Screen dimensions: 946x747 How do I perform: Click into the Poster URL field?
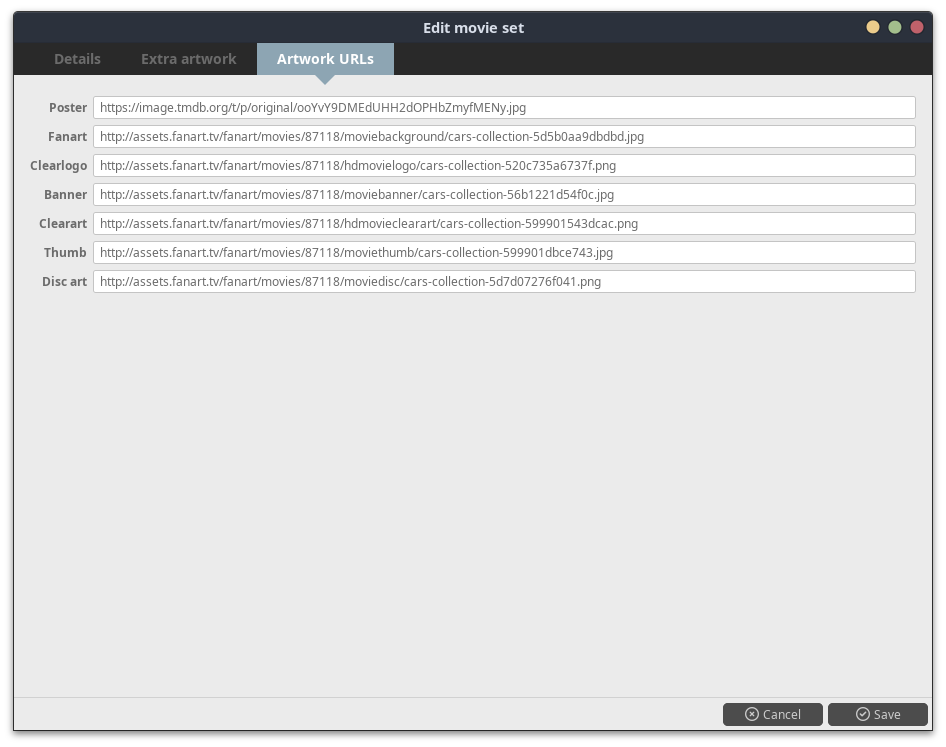coord(504,108)
